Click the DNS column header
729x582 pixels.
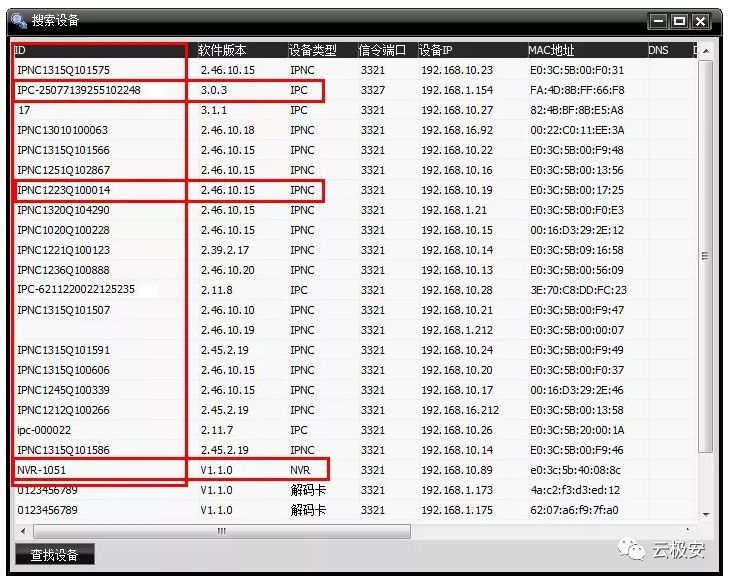point(670,50)
